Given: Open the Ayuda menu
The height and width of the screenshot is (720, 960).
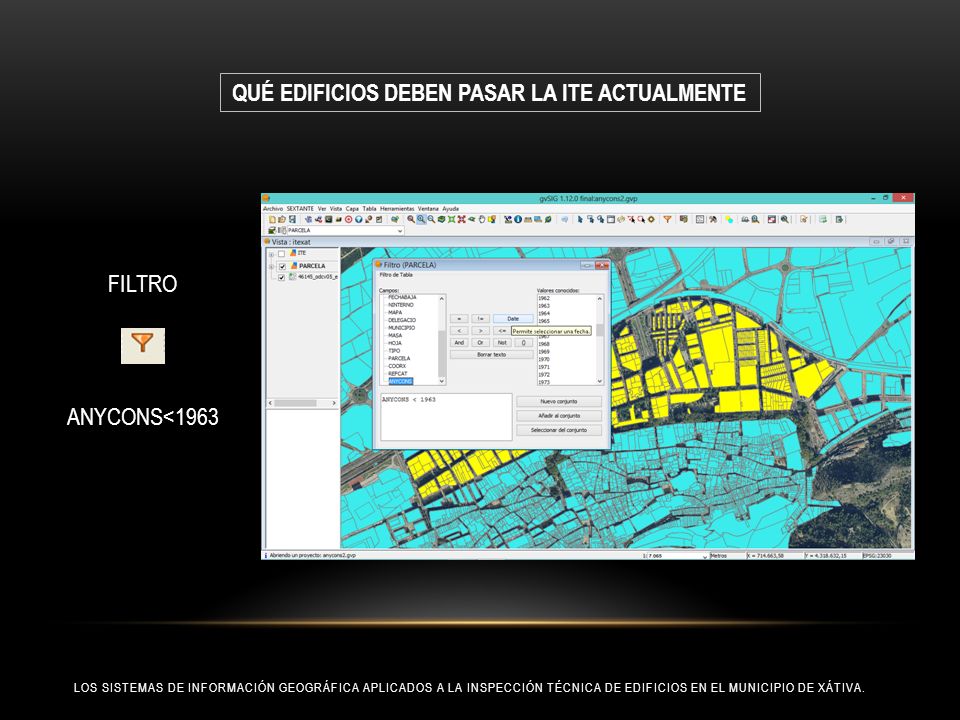Looking at the screenshot, I should (x=451, y=209).
